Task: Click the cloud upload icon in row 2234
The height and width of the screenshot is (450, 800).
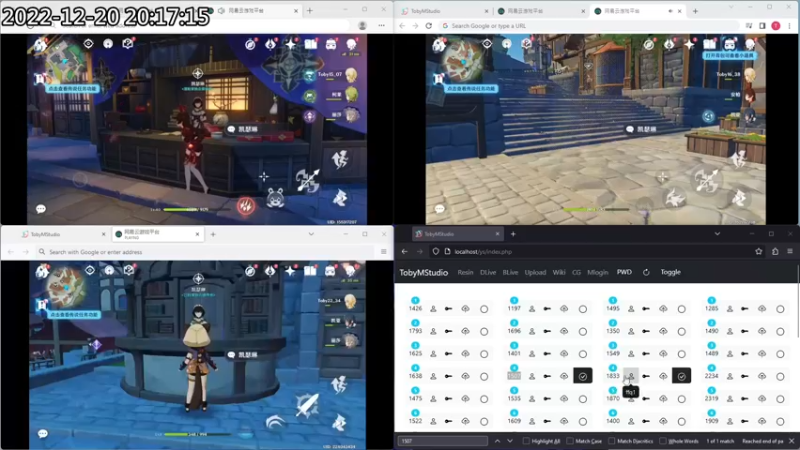Action: point(762,376)
